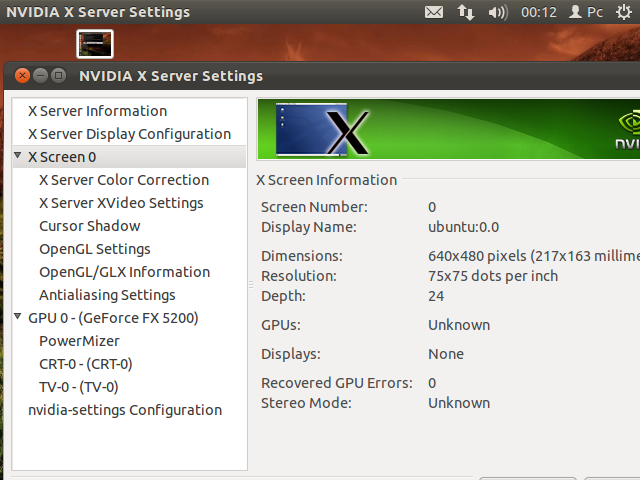Click the user Pc account indicator
Viewport: 640px width, 480px height.
pos(586,13)
